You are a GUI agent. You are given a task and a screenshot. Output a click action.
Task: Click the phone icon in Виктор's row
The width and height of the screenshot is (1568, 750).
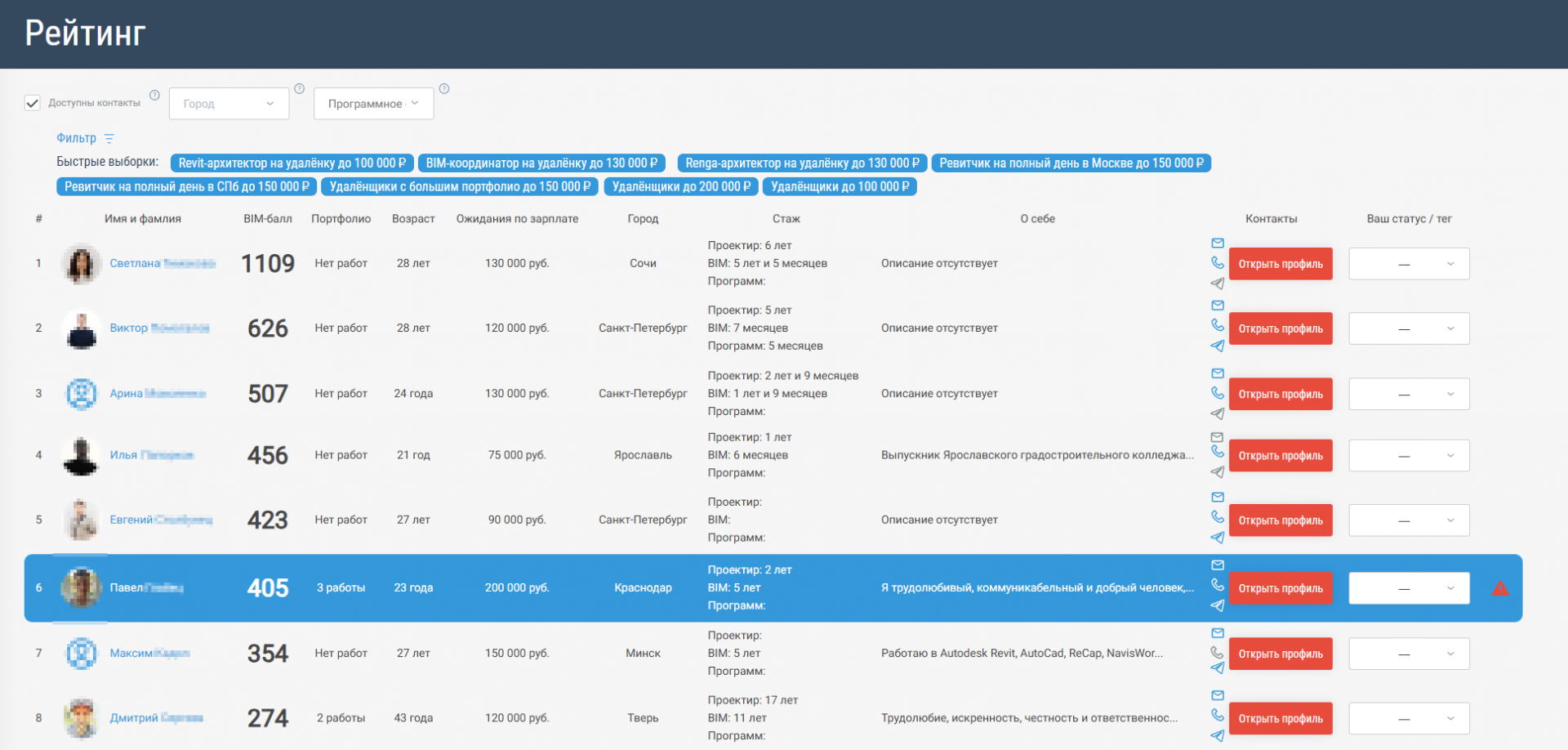1217,325
